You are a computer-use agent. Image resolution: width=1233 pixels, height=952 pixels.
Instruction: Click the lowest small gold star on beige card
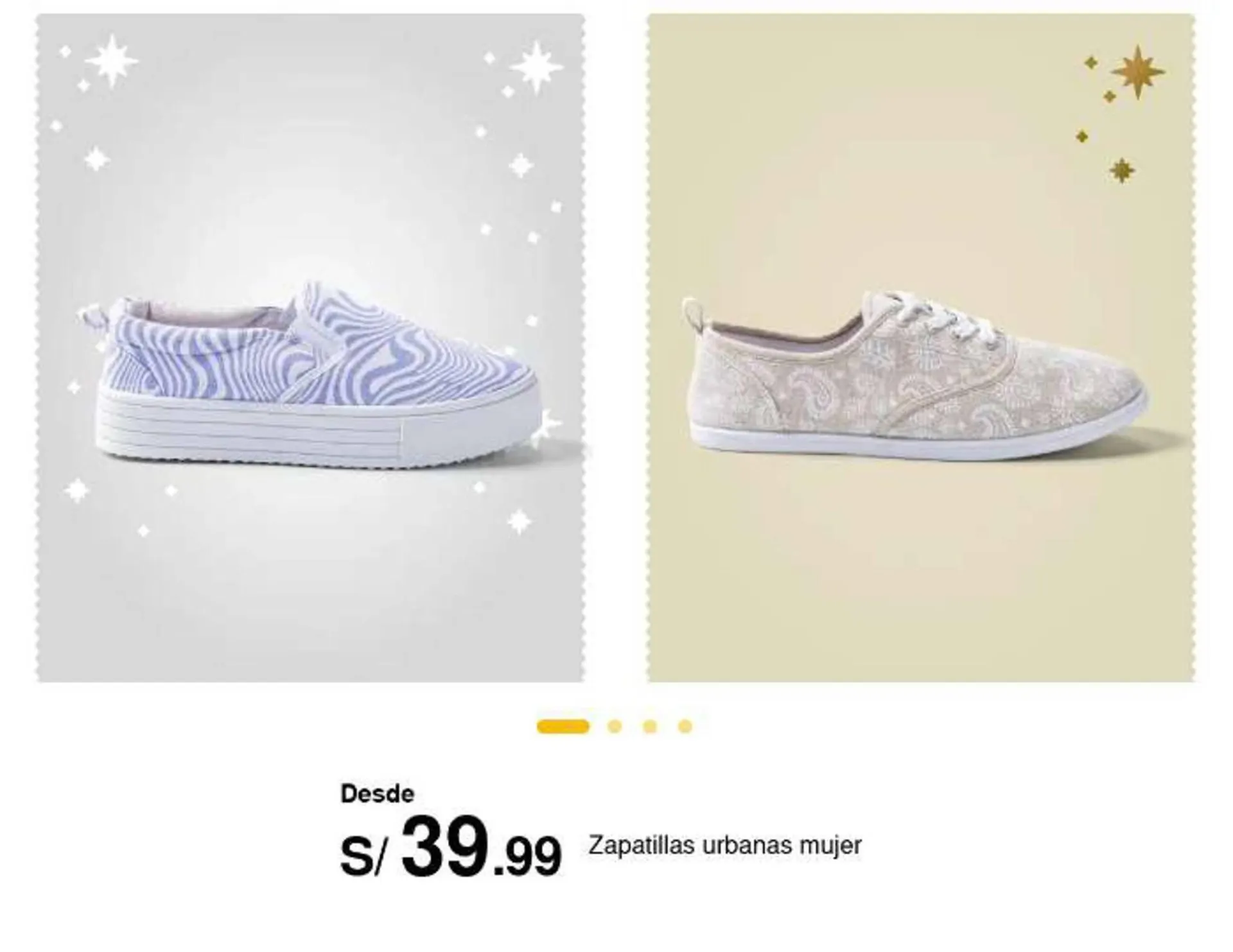click(x=1122, y=170)
